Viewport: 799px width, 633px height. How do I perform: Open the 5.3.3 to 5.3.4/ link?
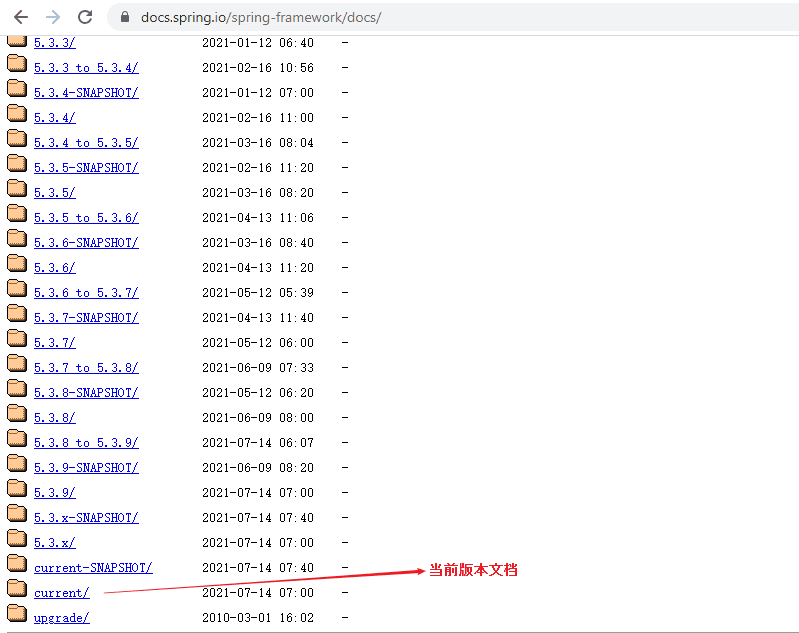[x=86, y=68]
